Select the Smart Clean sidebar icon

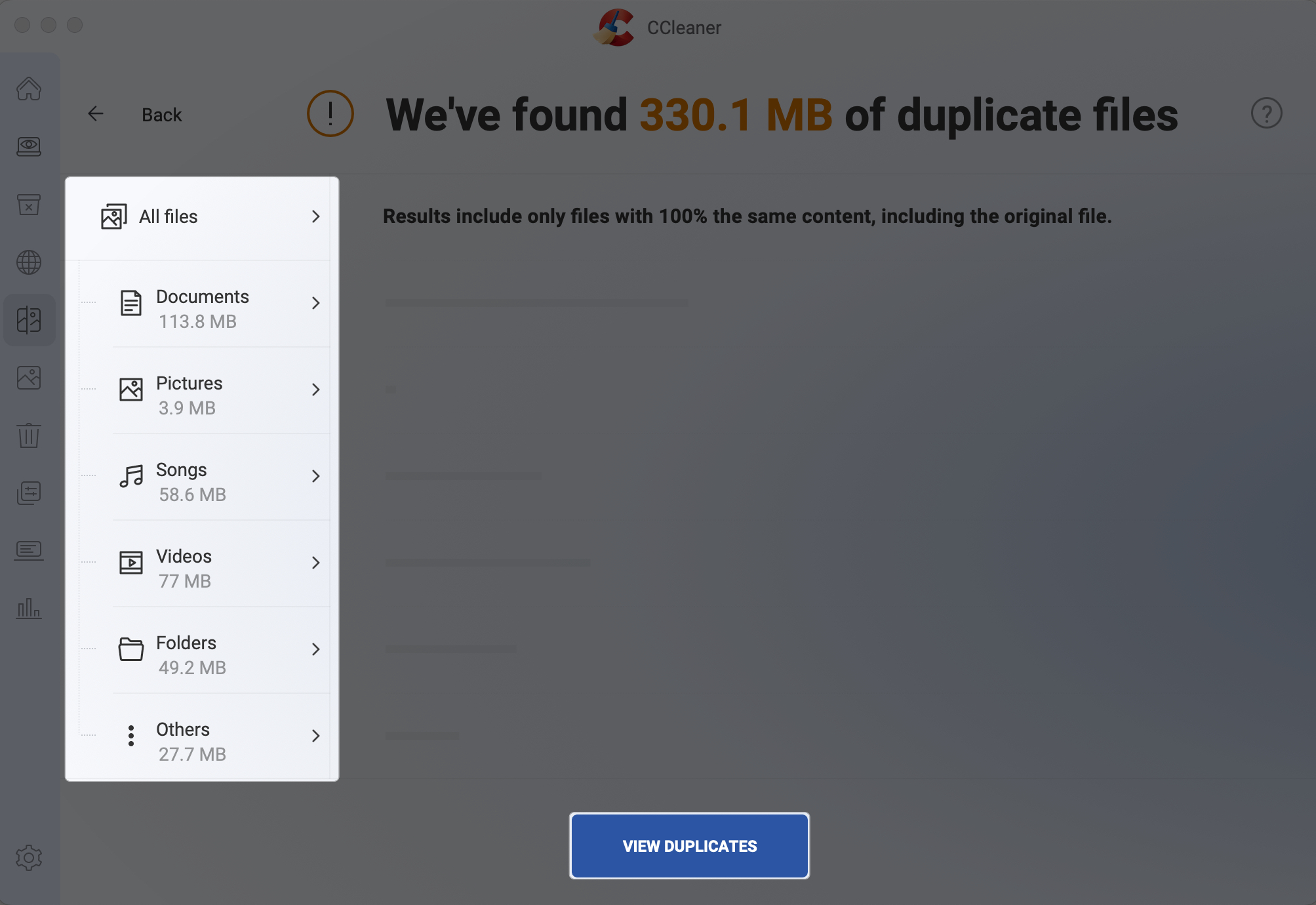click(29, 147)
